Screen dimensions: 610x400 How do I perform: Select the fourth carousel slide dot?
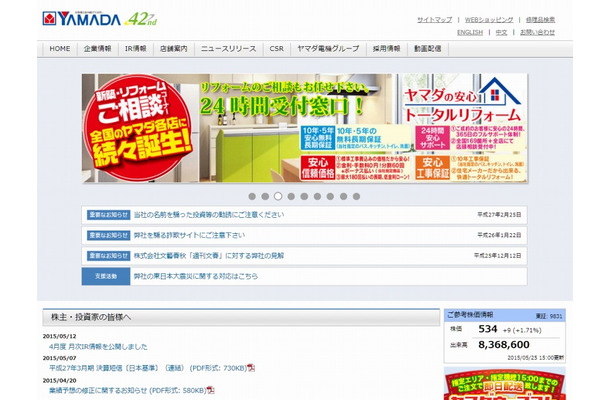(291, 196)
